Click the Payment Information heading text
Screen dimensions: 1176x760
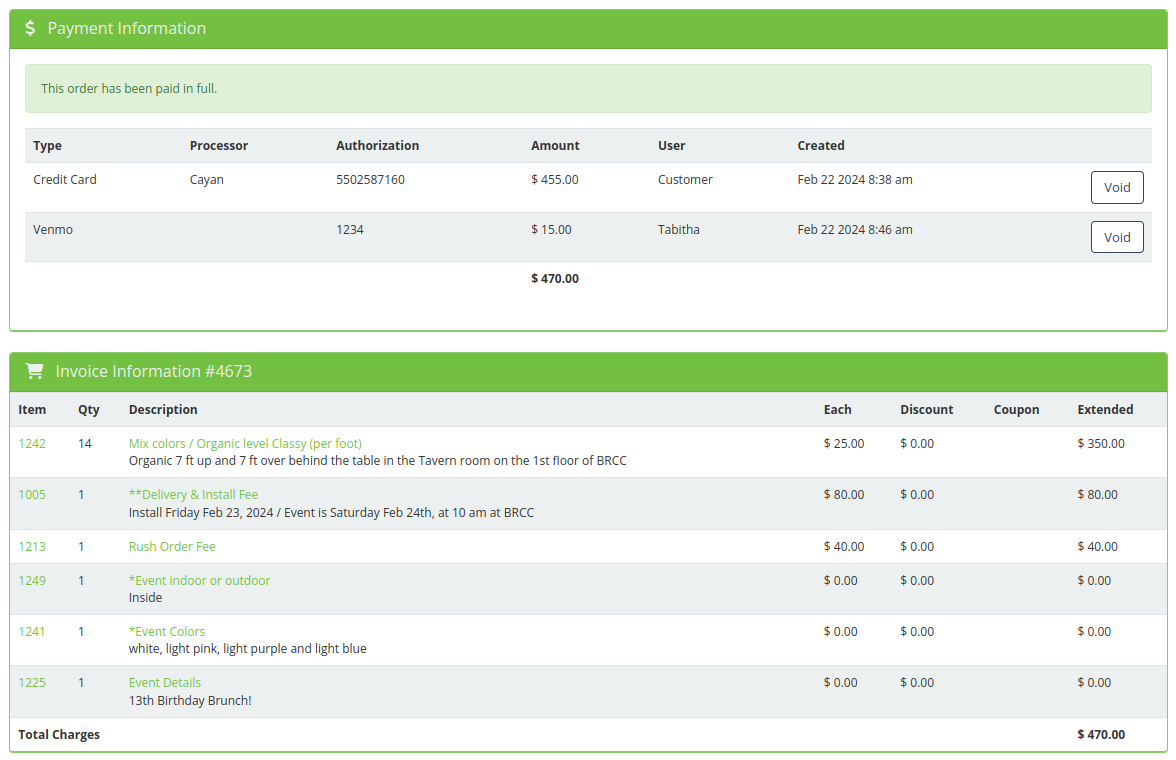127,29
